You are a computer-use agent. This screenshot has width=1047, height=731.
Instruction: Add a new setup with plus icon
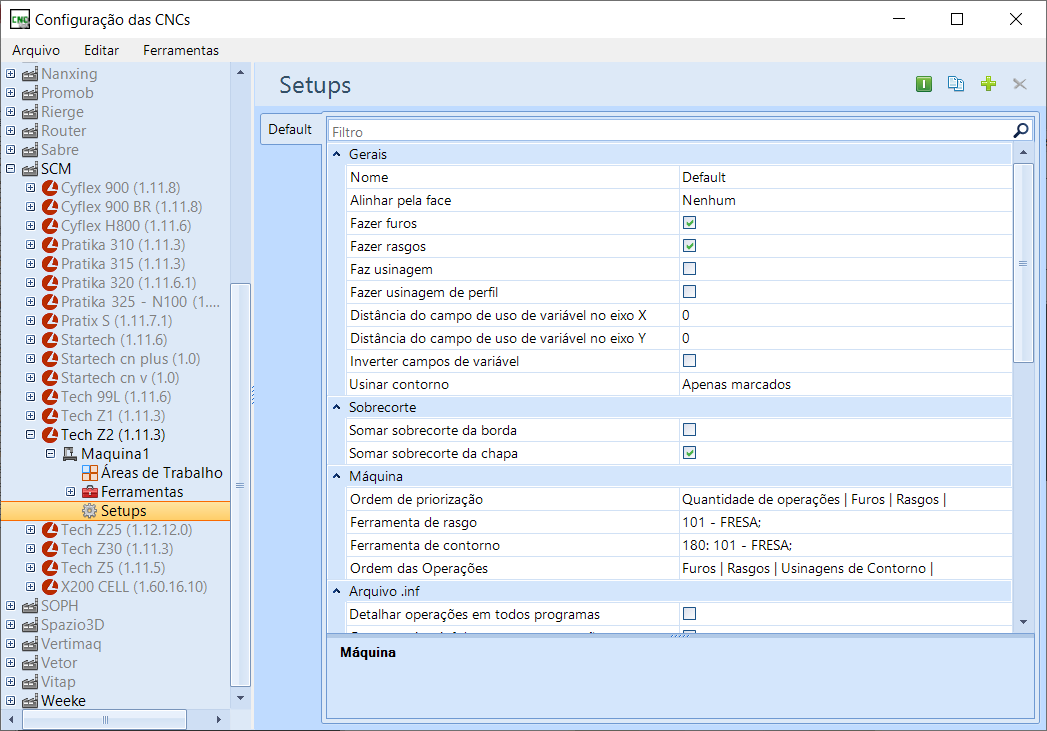pos(988,84)
